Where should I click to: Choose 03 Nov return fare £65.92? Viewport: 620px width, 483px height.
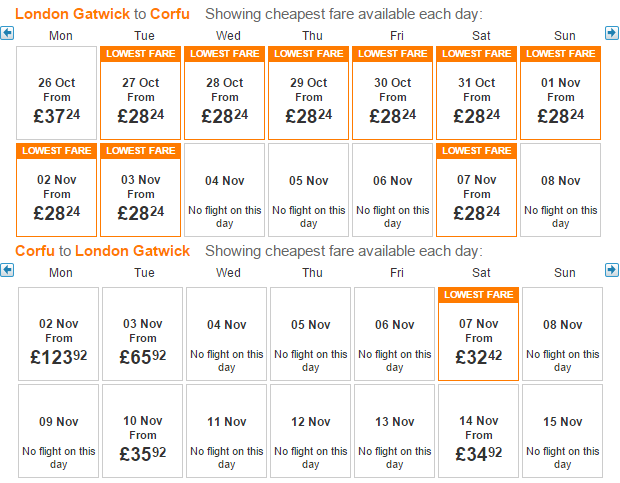142,334
